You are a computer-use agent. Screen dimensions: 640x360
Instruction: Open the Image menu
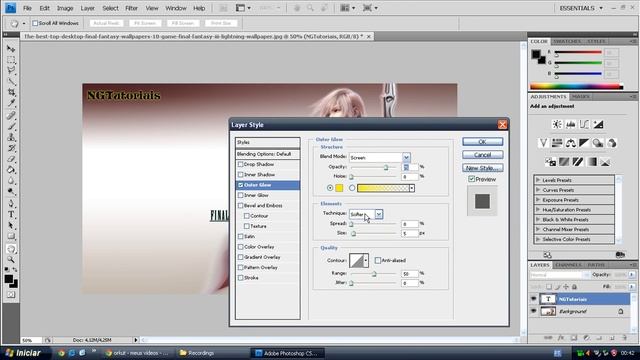pos(65,8)
